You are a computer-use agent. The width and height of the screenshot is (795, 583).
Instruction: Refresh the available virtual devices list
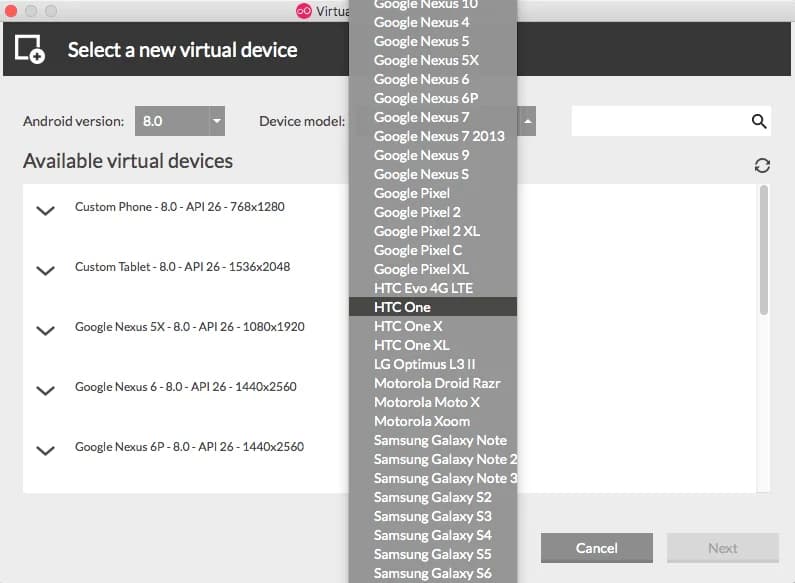click(x=762, y=166)
